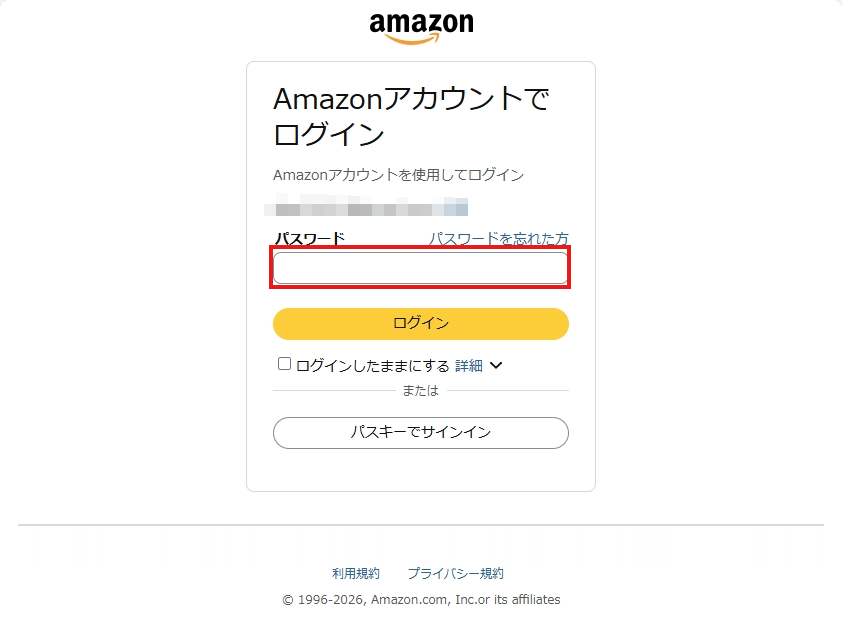Click the または divider text
The height and width of the screenshot is (632, 842).
420,391
